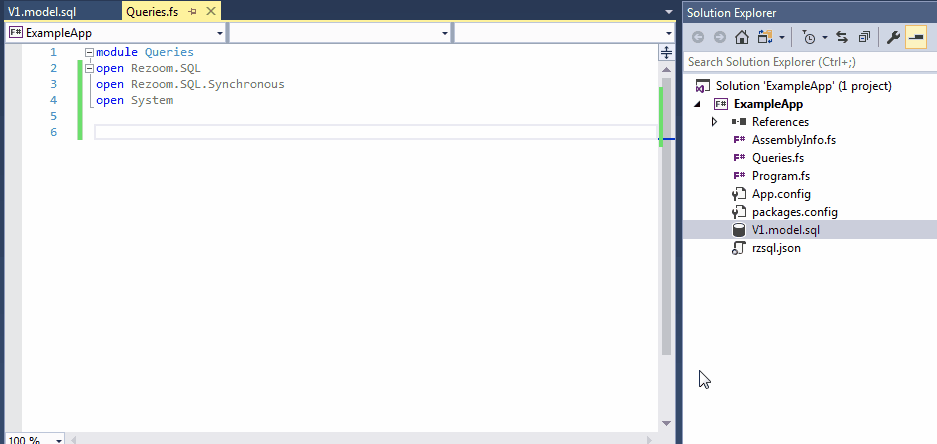The width and height of the screenshot is (937, 444).
Task: Click the JSON file icon for rzsql.json
Action: pyautogui.click(x=739, y=247)
